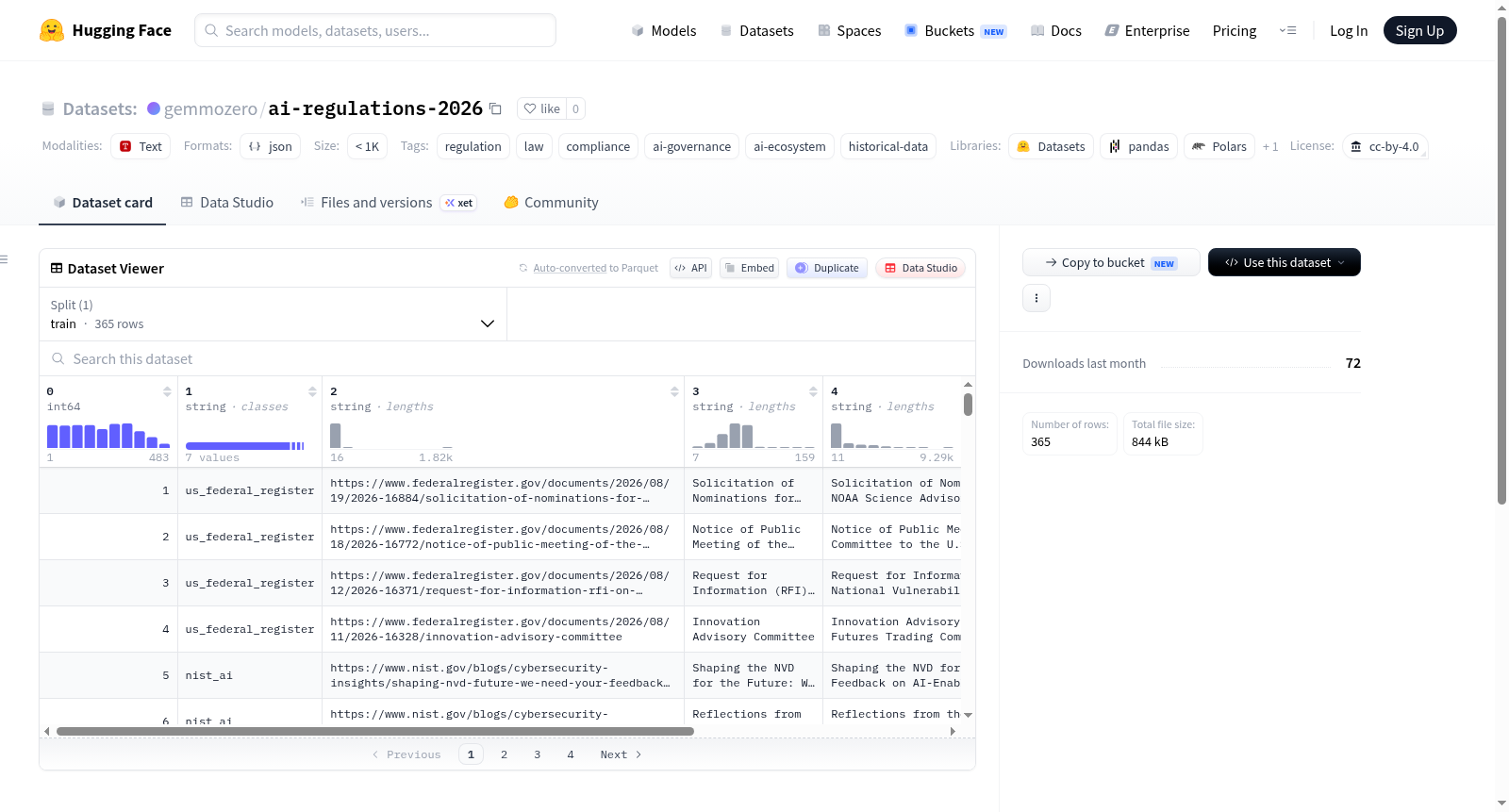Click the Hugging Face logo icon

coord(52,30)
